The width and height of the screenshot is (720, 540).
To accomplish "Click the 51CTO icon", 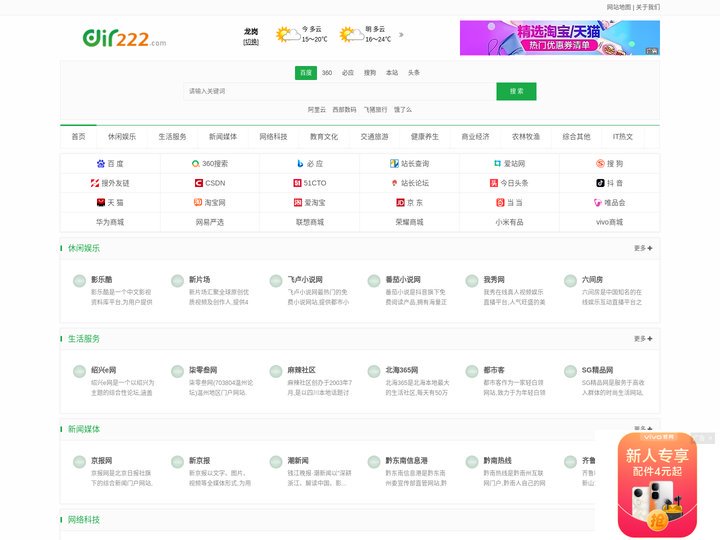I will (297, 183).
